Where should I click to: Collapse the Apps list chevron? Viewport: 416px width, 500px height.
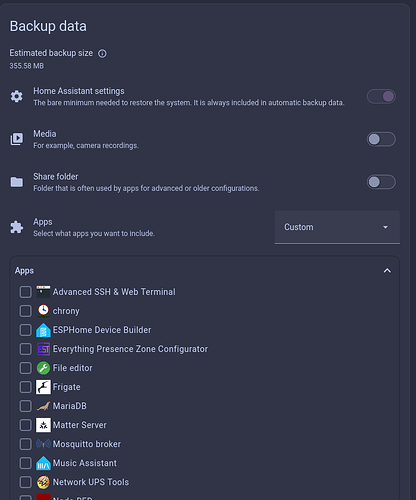[387, 271]
